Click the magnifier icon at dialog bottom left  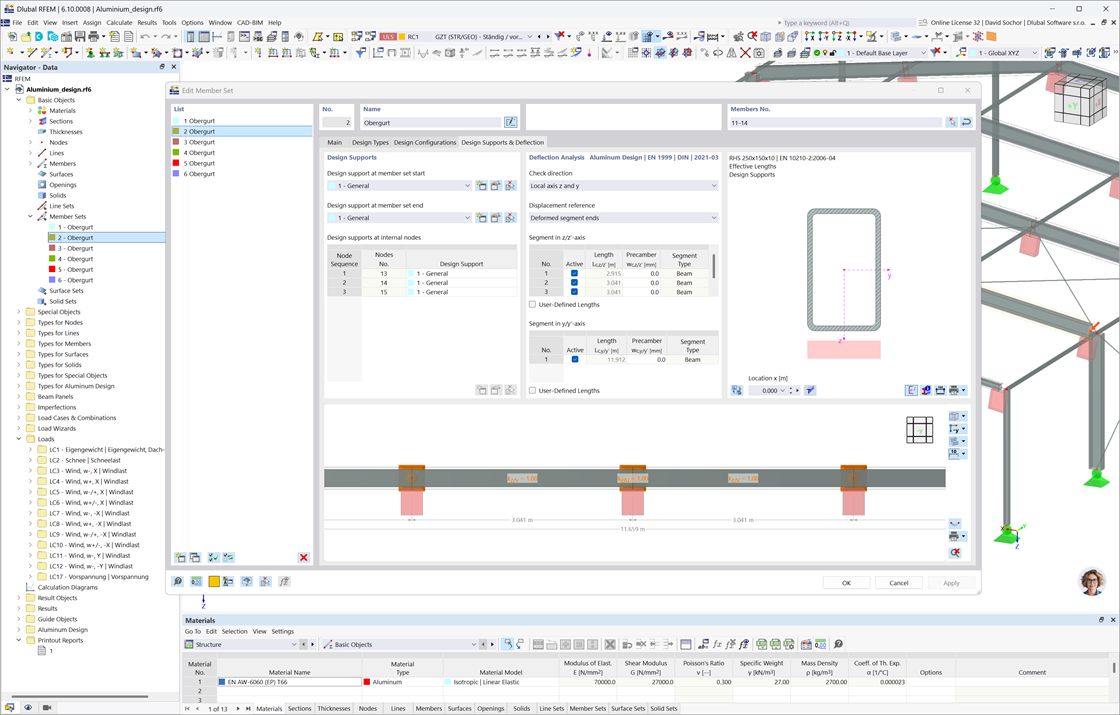177,580
